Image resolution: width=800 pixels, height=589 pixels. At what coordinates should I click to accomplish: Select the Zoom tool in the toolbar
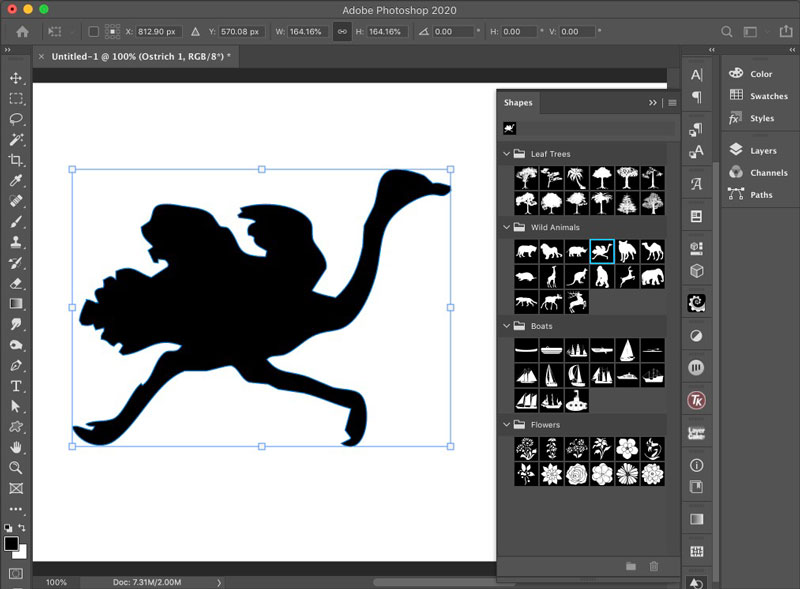[x=16, y=468]
